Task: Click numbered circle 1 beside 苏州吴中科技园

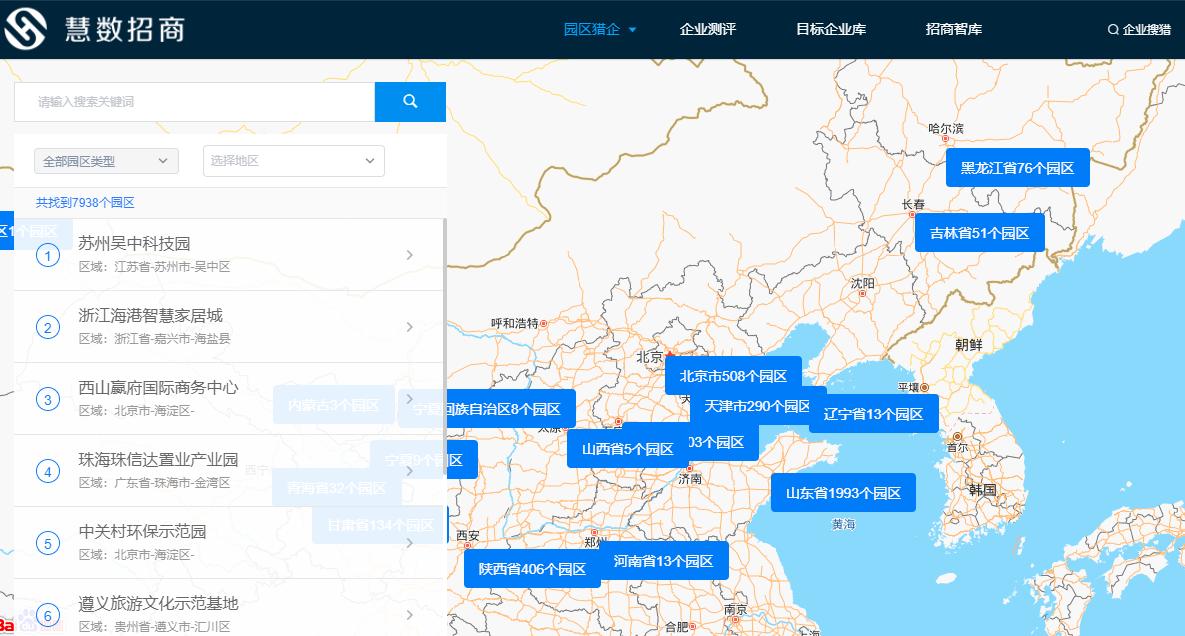Action: point(48,252)
